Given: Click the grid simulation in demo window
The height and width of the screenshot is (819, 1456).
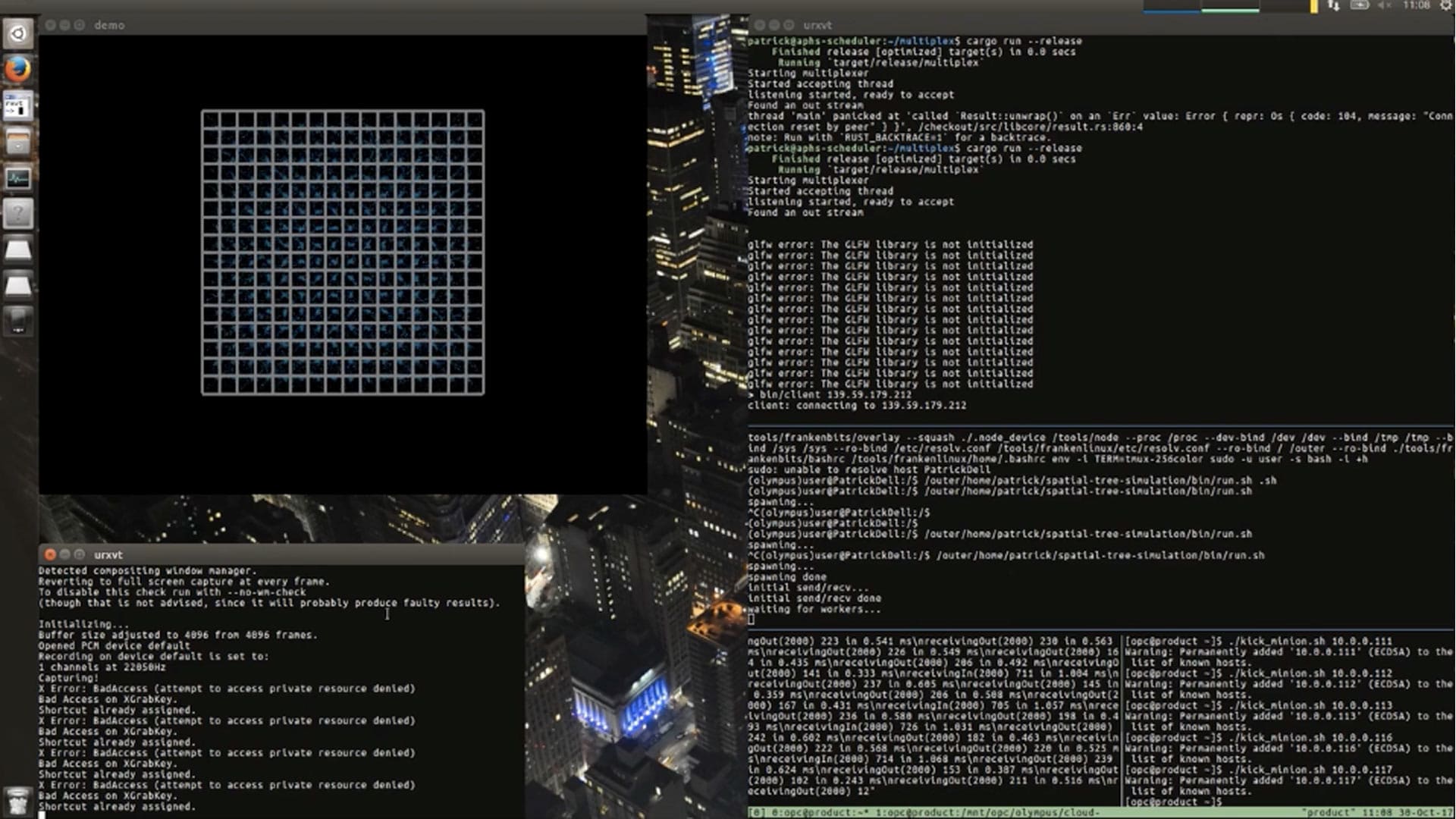Looking at the screenshot, I should click(343, 253).
